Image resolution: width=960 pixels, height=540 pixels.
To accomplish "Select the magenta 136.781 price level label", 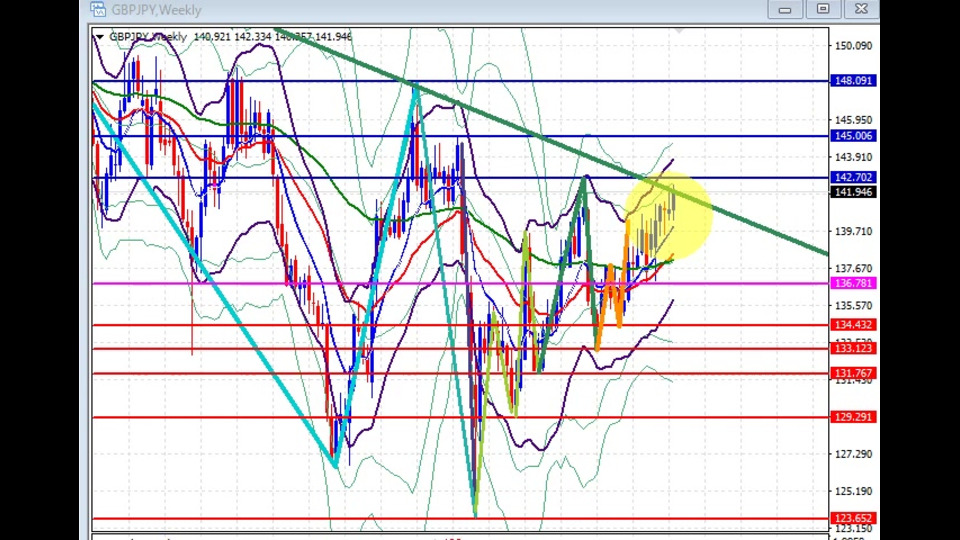I will pyautogui.click(x=853, y=283).
